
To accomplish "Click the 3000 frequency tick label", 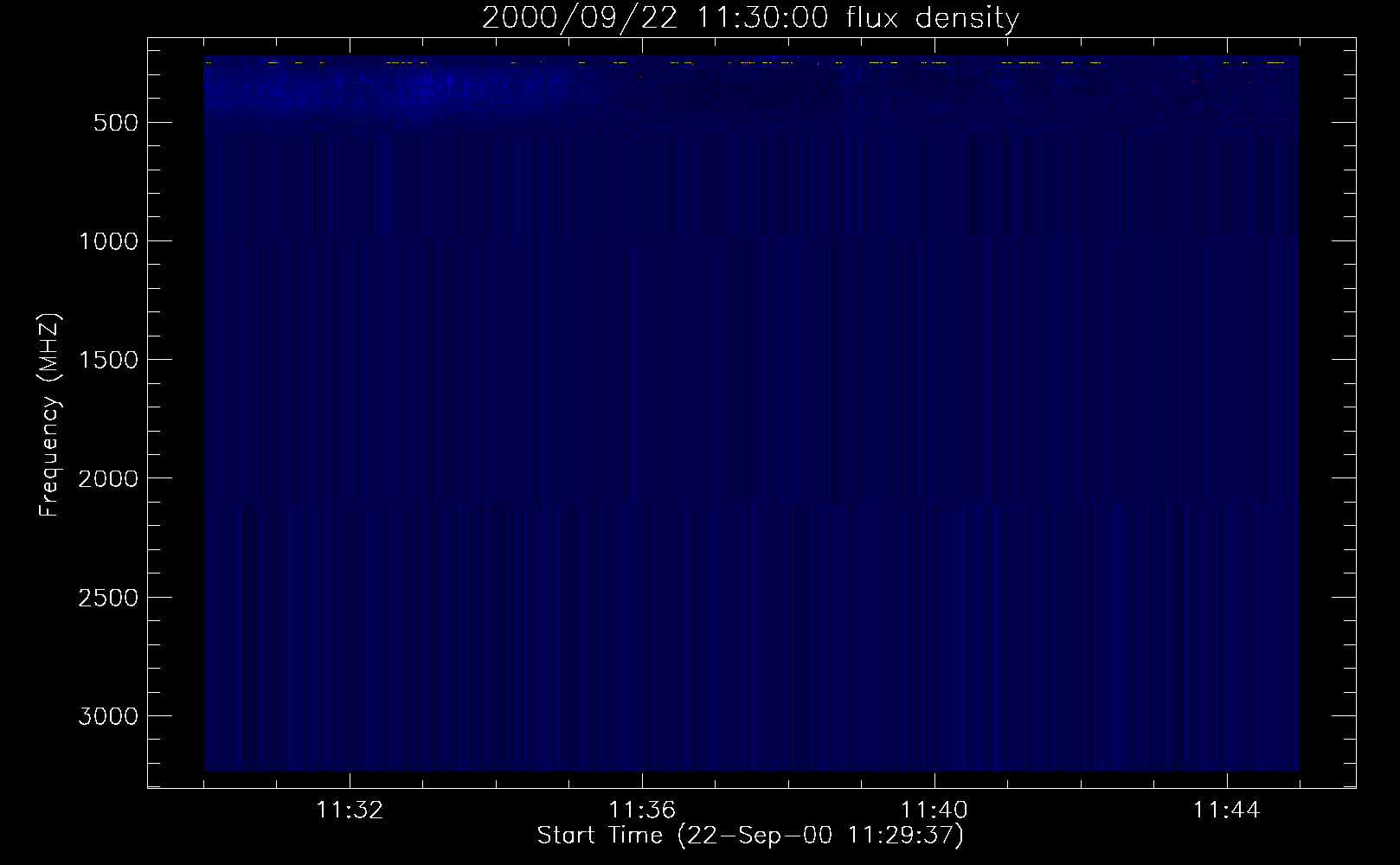I will coord(108,716).
